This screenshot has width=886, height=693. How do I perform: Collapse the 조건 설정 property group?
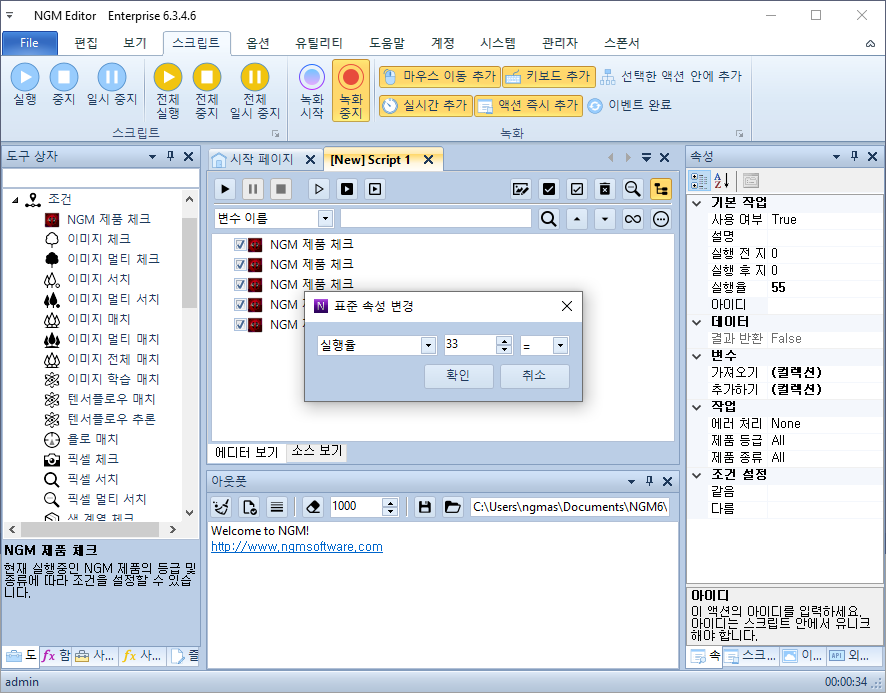(697, 475)
